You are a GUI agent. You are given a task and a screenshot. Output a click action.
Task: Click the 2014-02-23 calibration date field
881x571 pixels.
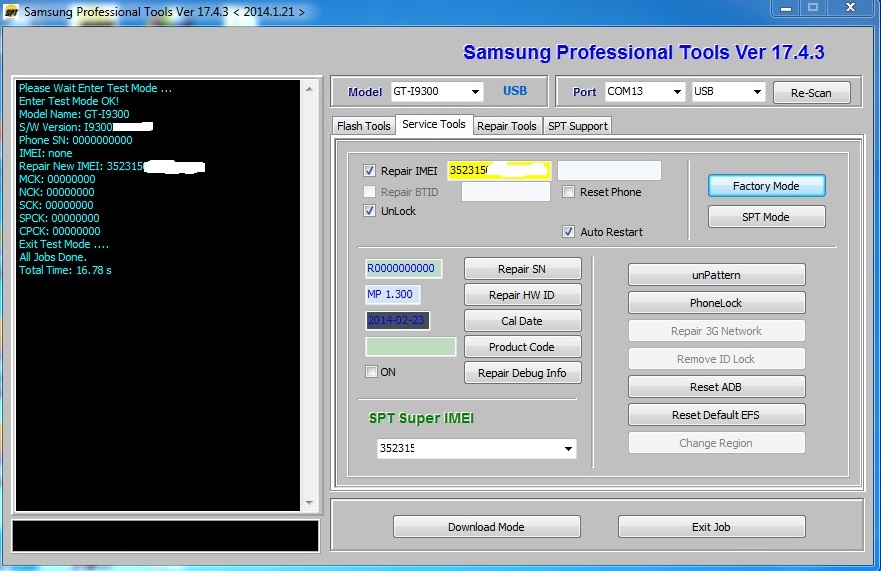tap(397, 320)
